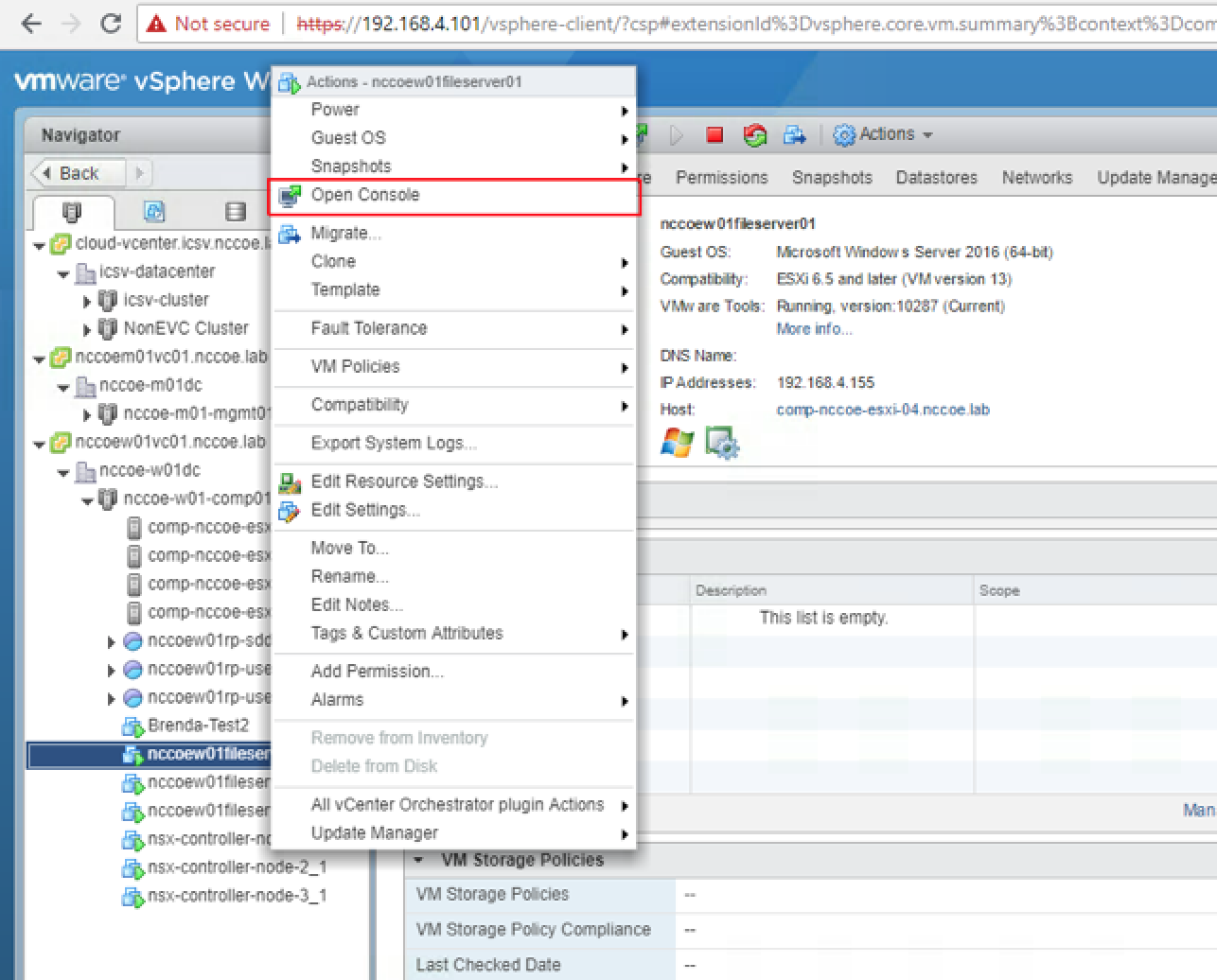Image resolution: width=1217 pixels, height=980 pixels.
Task: Collapse the icsv-datacenter tree node
Action: (63, 274)
